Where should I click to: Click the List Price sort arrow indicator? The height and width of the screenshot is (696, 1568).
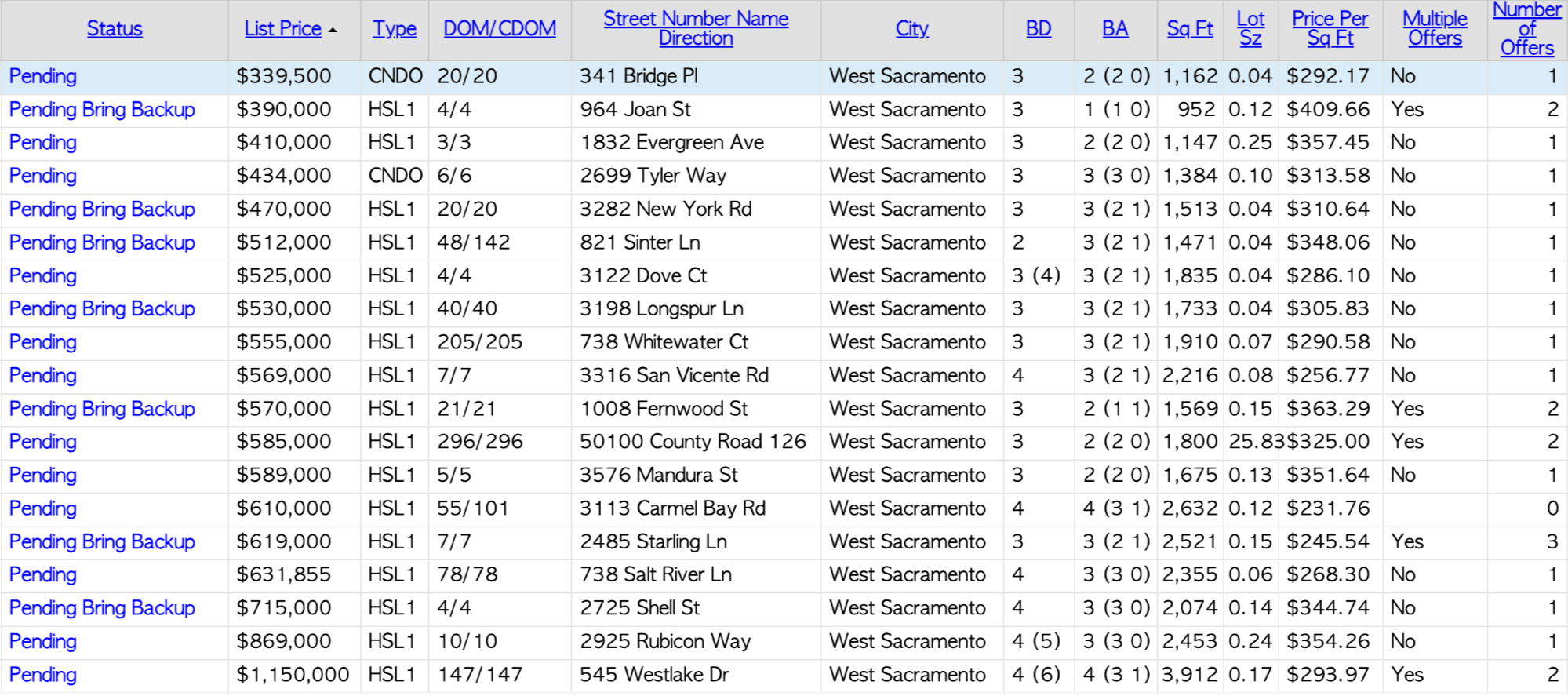333,31
